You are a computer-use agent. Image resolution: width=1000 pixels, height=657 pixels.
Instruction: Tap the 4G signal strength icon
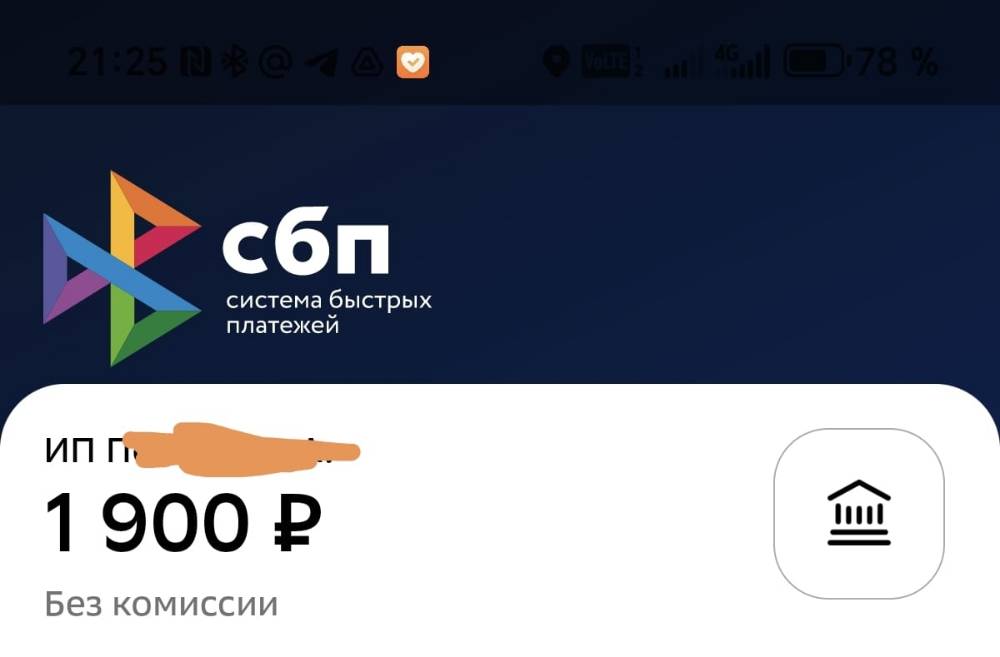[x=742, y=63]
